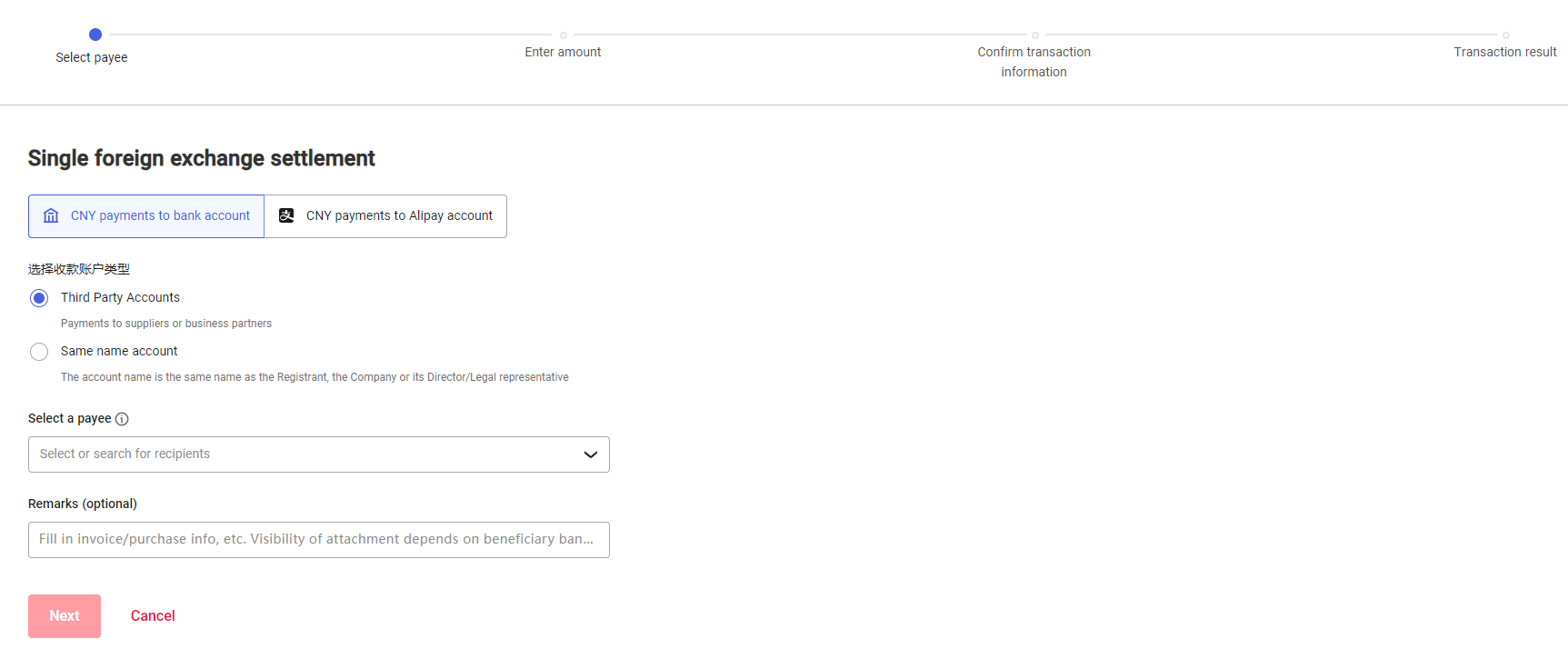Click the Transaction result step label
This screenshot has height=659, width=1568.
pos(1504,52)
